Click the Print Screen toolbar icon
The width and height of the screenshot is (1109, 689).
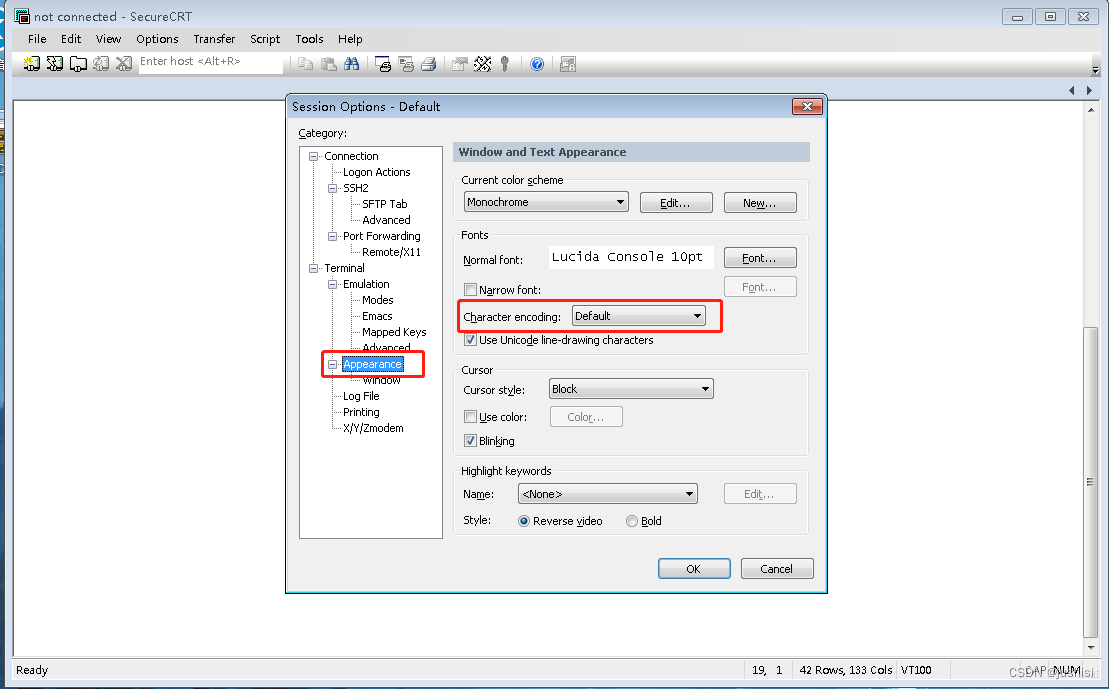[383, 64]
